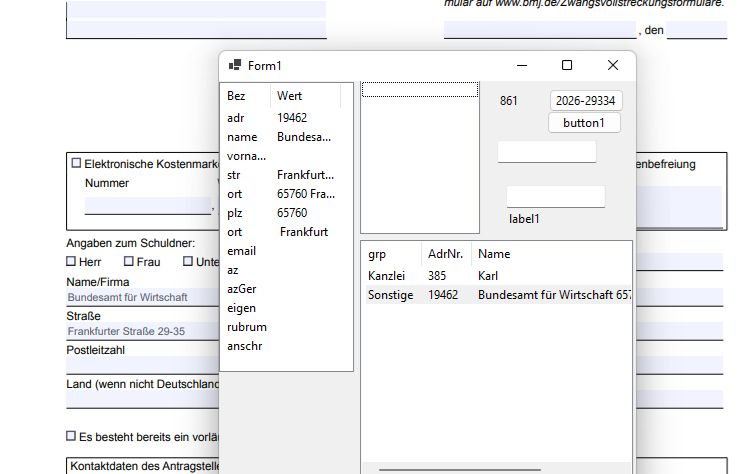Image resolution: width=738 pixels, height=474 pixels.
Task: Click the text box below button1
Action: [x=547, y=152]
